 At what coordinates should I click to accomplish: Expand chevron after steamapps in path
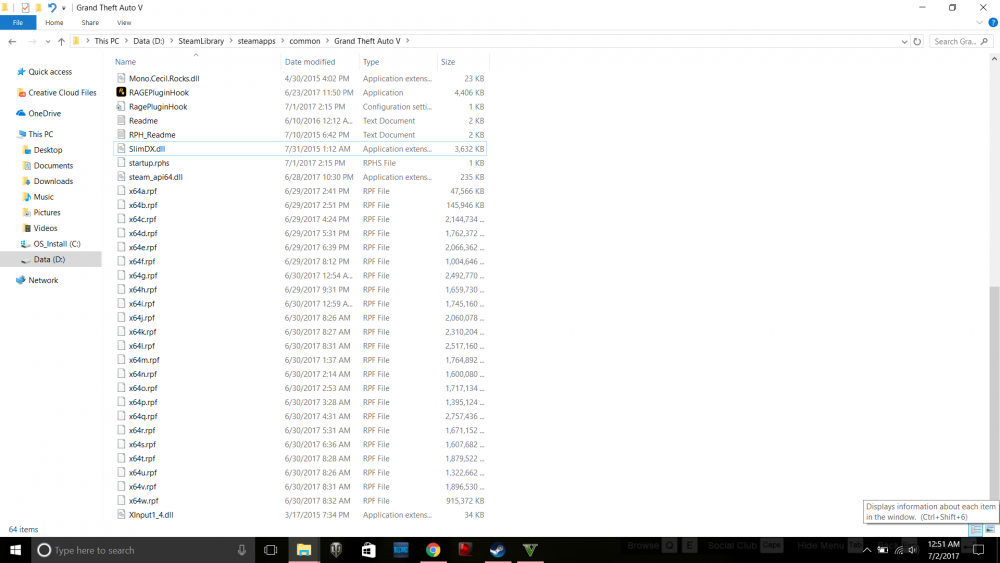pos(282,41)
